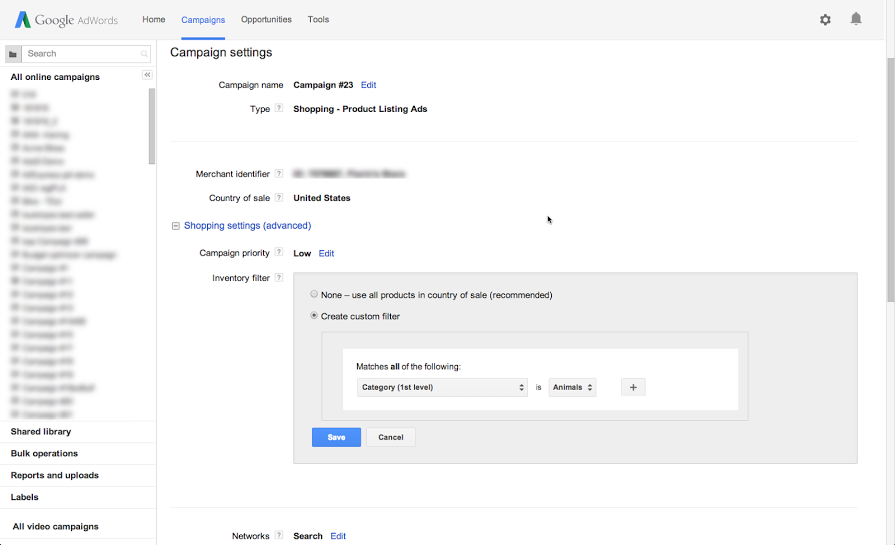Click the folder icon beside search box
This screenshot has height=545, width=895.
click(x=13, y=54)
